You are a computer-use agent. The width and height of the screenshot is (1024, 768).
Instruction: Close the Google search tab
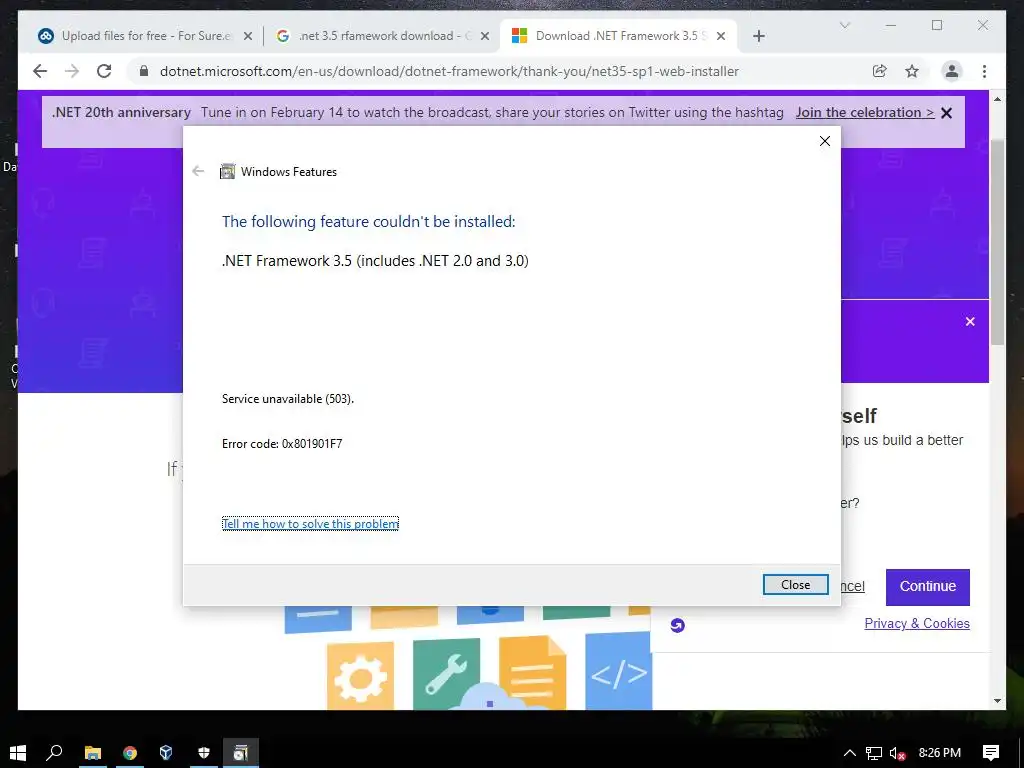point(485,36)
